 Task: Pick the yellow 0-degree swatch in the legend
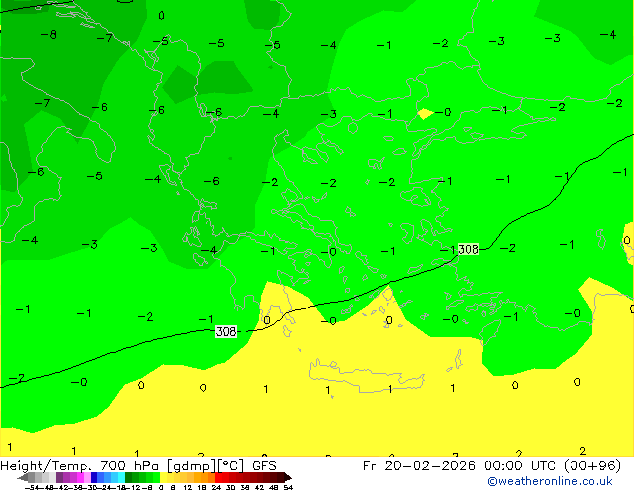tap(163, 477)
